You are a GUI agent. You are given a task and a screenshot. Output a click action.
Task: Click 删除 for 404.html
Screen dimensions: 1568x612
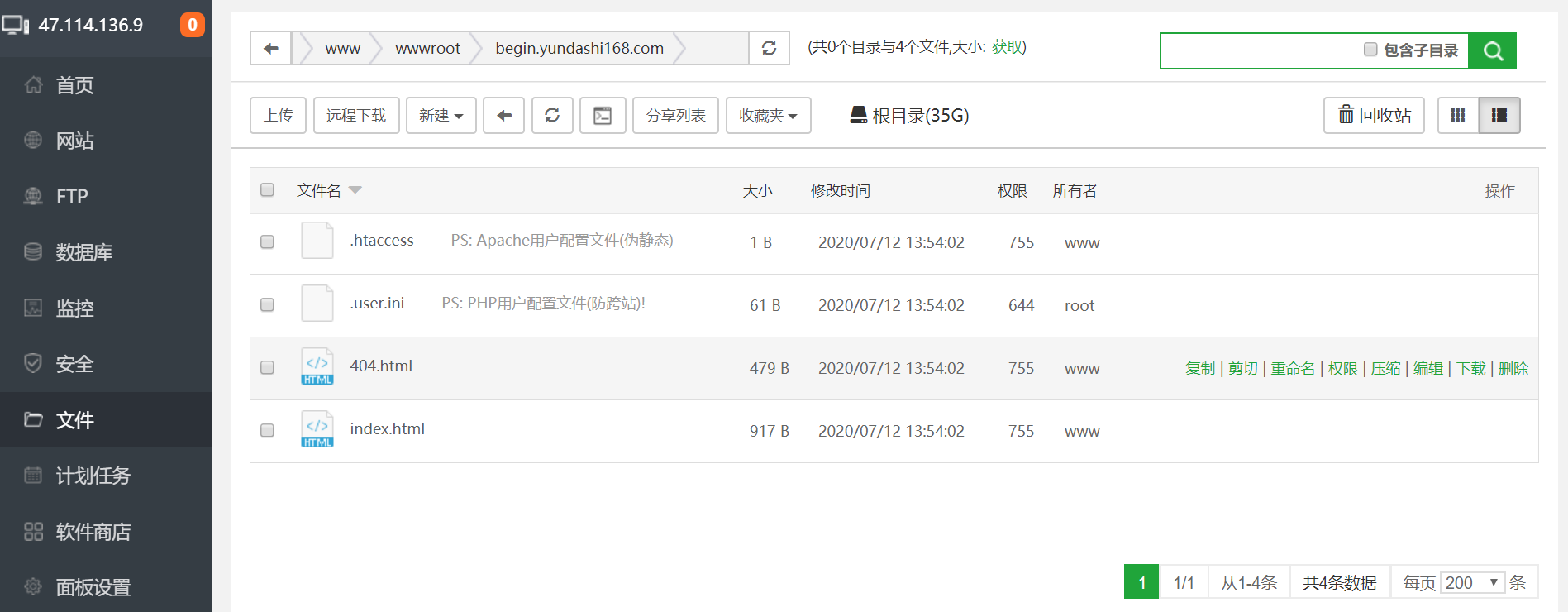pos(1513,368)
